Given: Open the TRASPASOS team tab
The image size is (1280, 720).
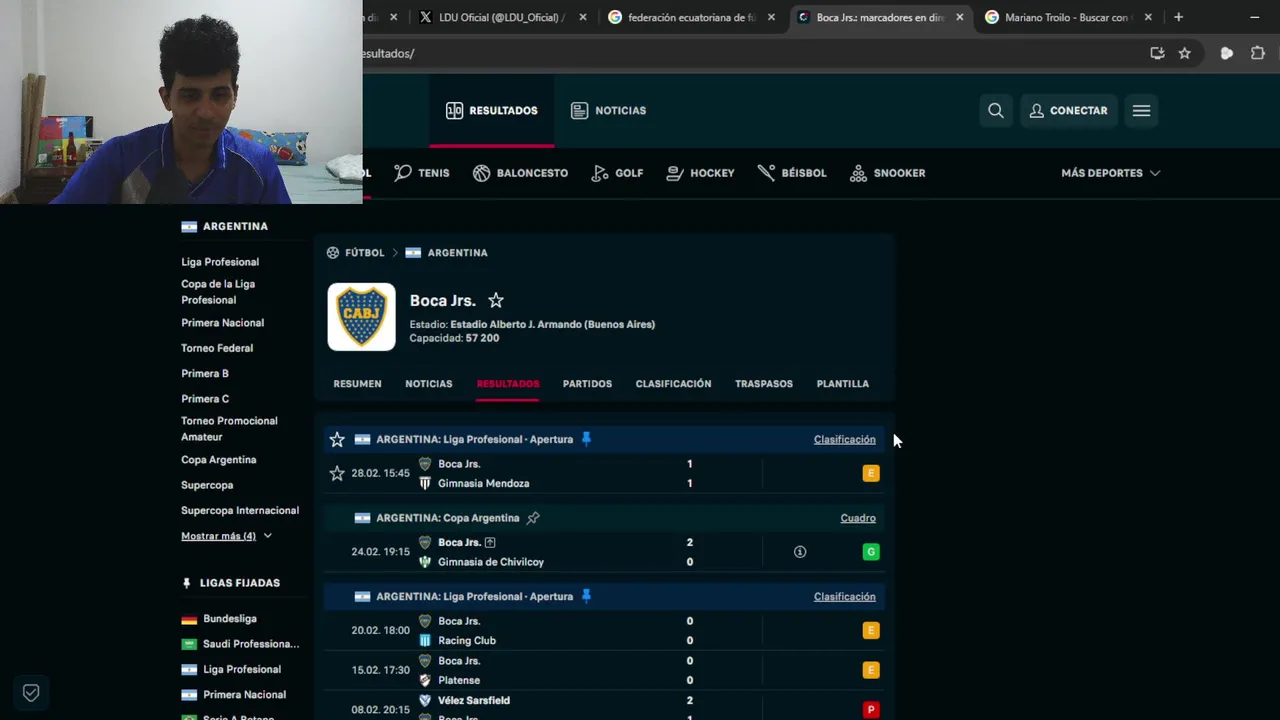Looking at the screenshot, I should [x=764, y=384].
